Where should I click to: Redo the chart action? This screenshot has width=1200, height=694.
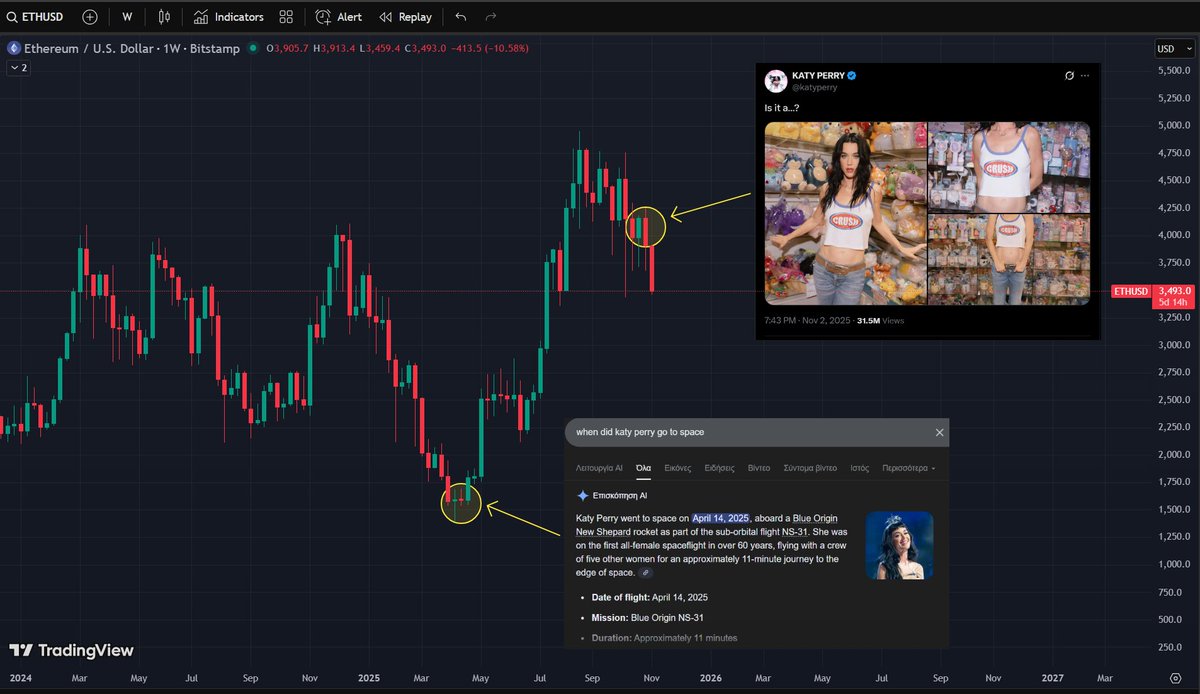point(490,17)
